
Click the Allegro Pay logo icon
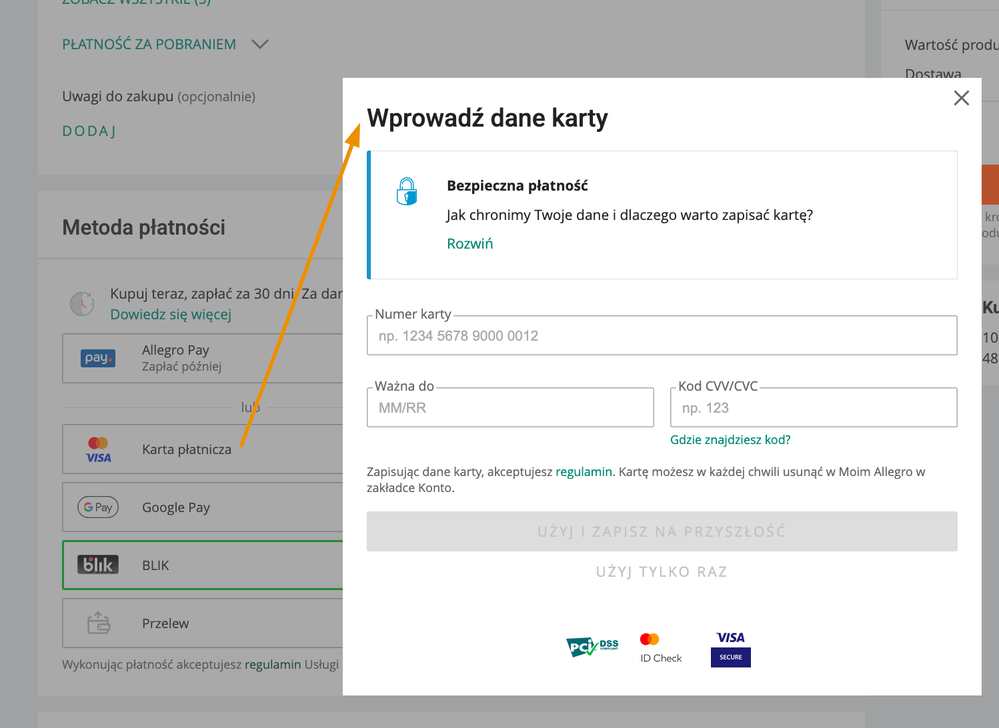tap(98, 358)
